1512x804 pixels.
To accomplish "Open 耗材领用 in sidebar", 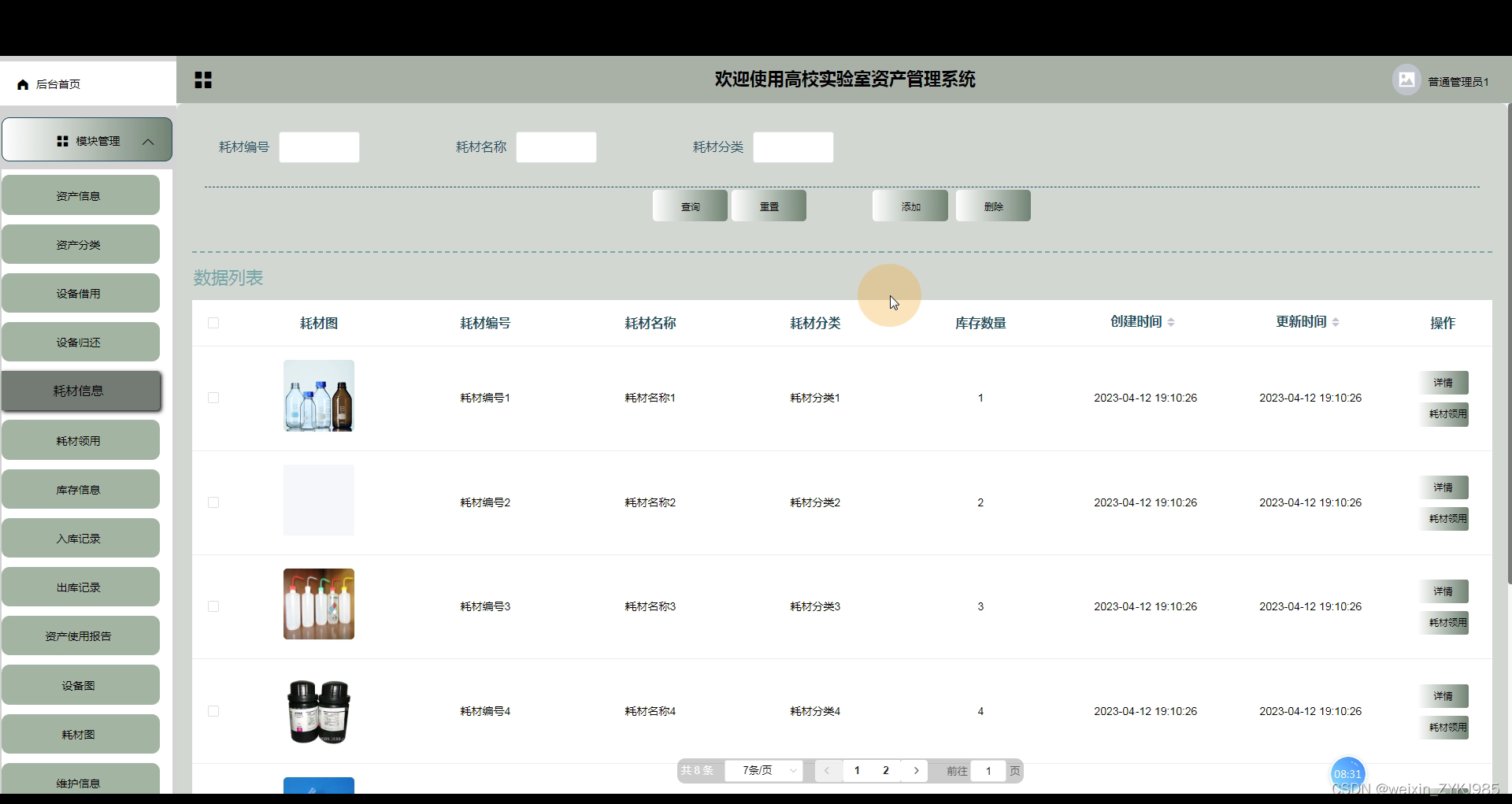I will tap(80, 440).
